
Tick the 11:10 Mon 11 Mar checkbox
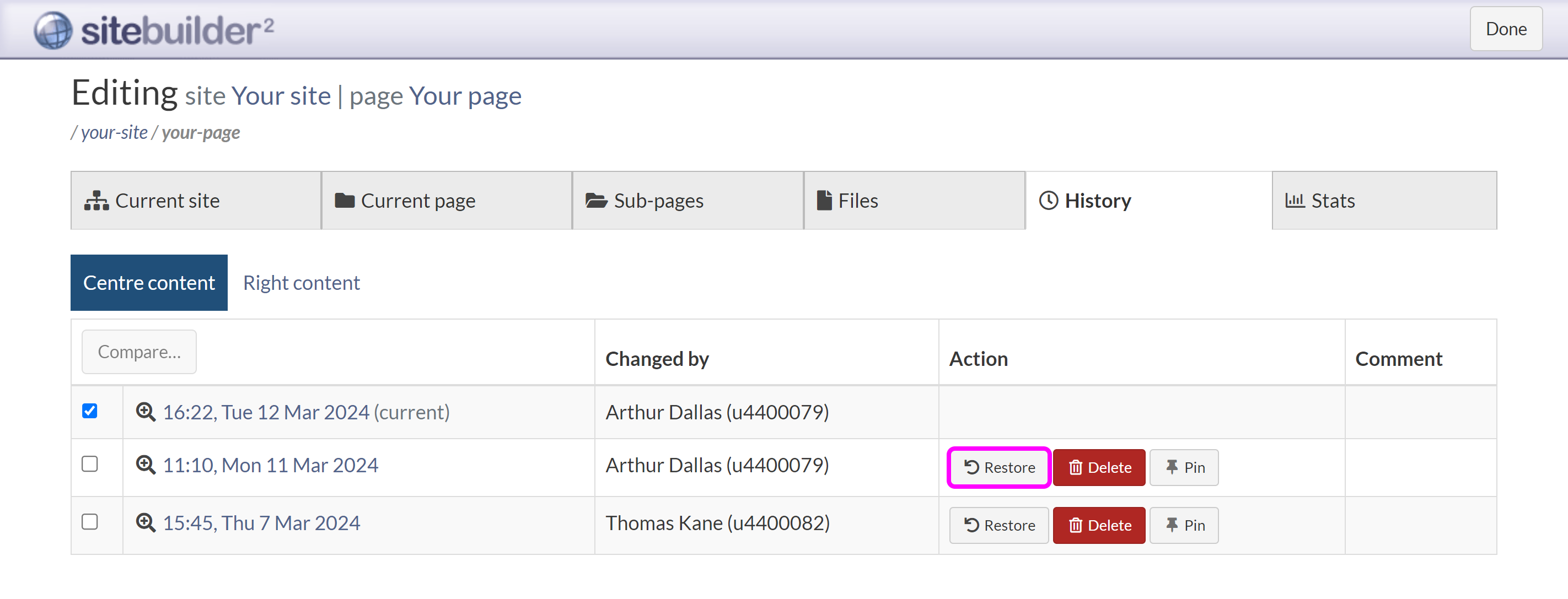coord(89,464)
